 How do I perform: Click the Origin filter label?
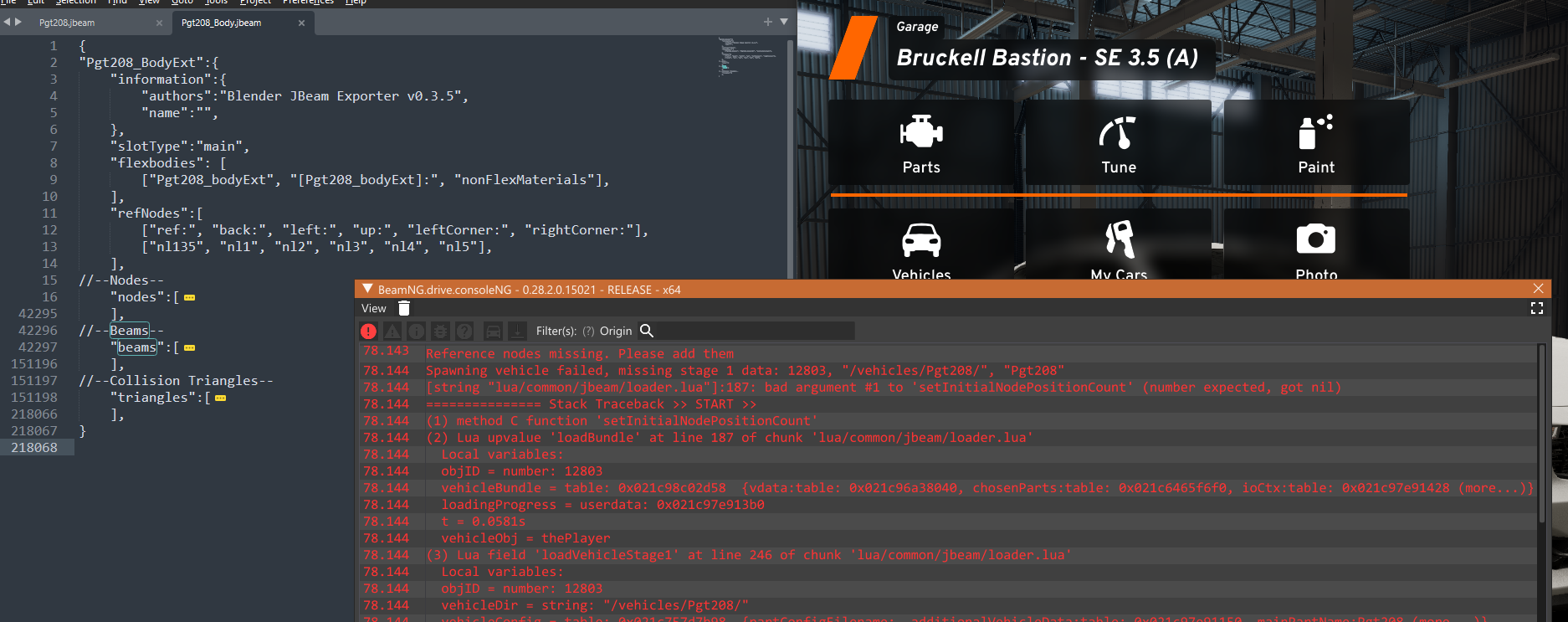point(616,332)
